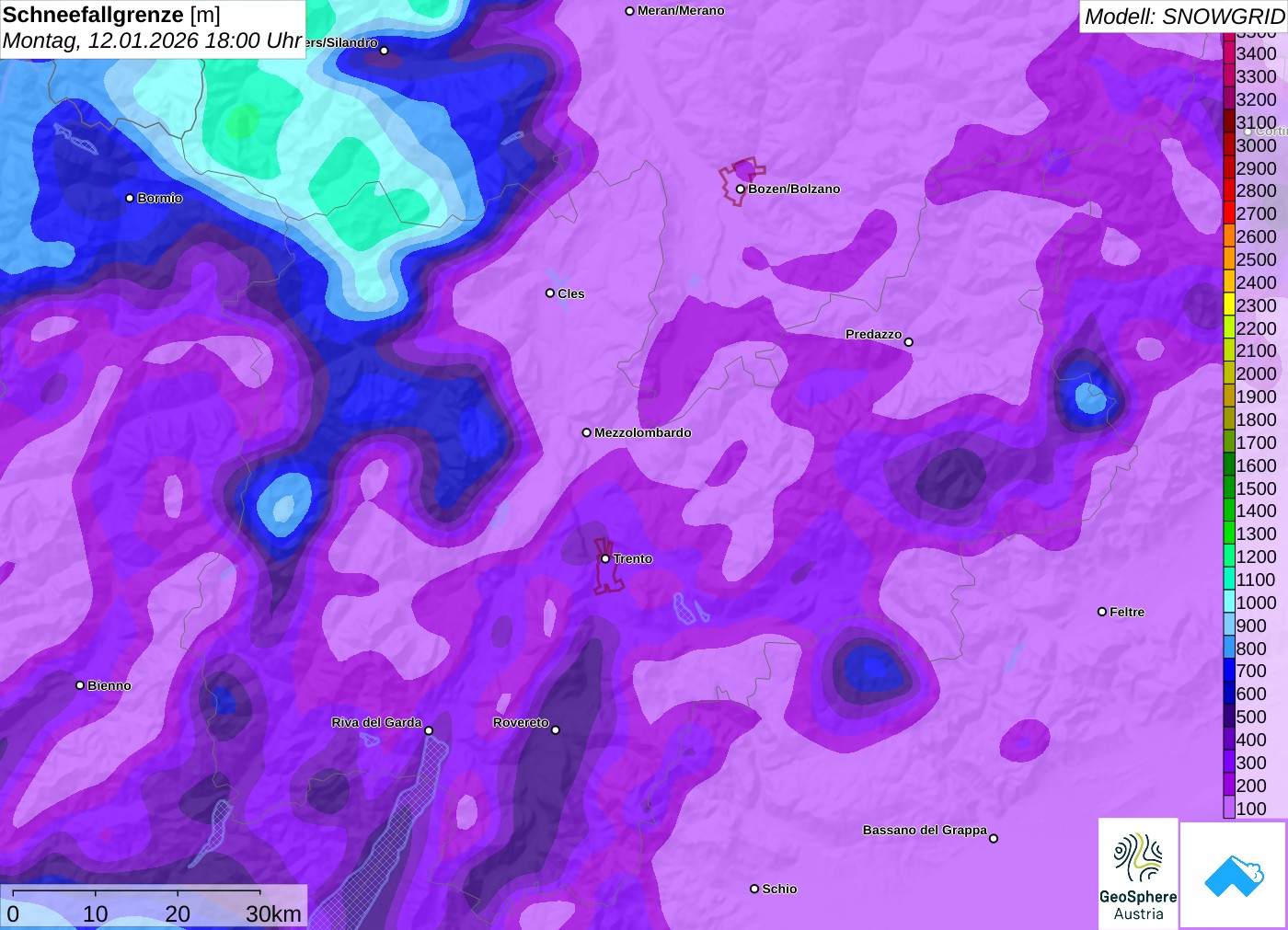The image size is (1288, 930).
Task: Click the Bassano del Grappa marker
Action: (994, 838)
